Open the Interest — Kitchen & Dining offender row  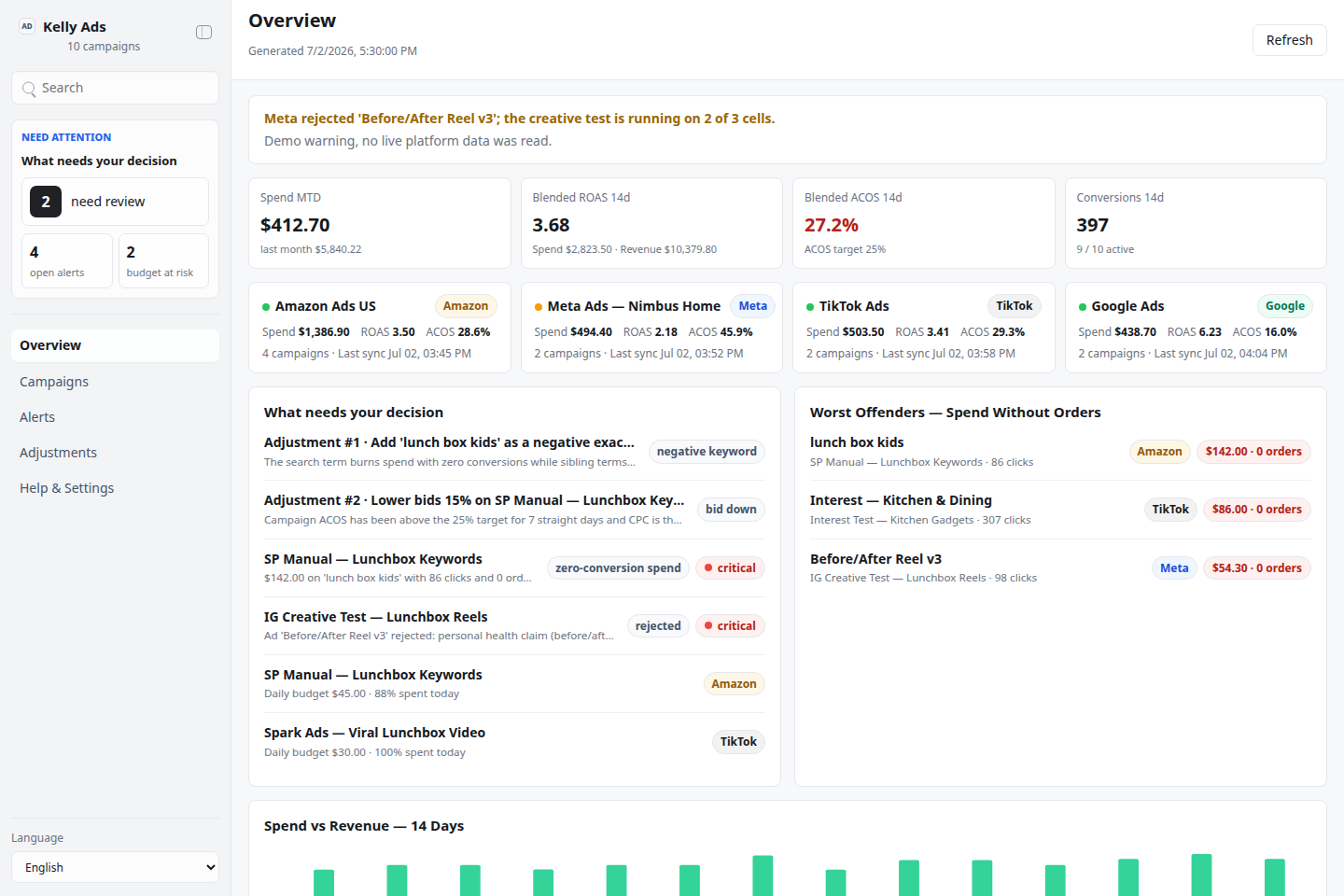(1060, 510)
